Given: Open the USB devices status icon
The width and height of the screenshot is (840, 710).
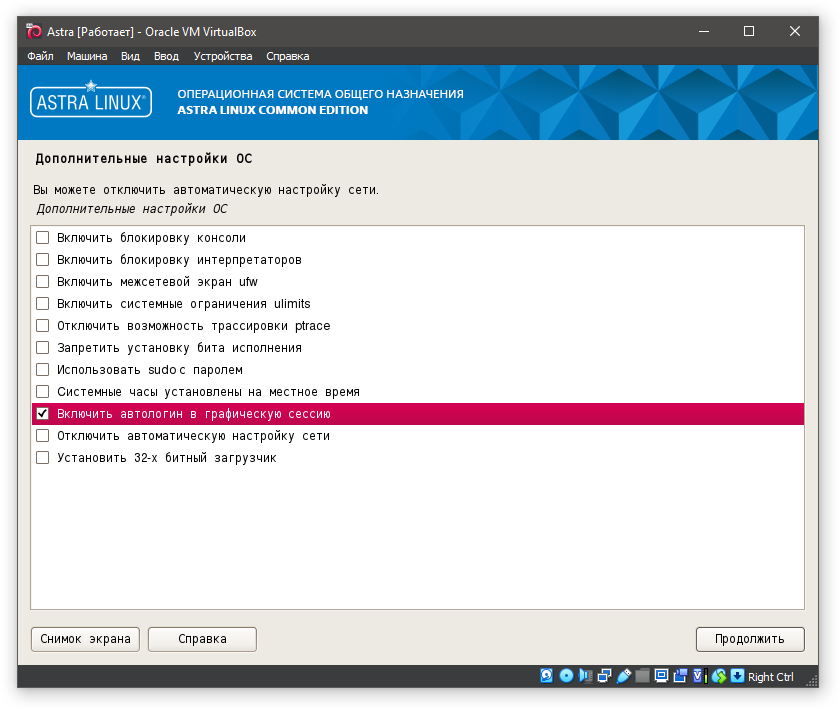Looking at the screenshot, I should coord(624,676).
